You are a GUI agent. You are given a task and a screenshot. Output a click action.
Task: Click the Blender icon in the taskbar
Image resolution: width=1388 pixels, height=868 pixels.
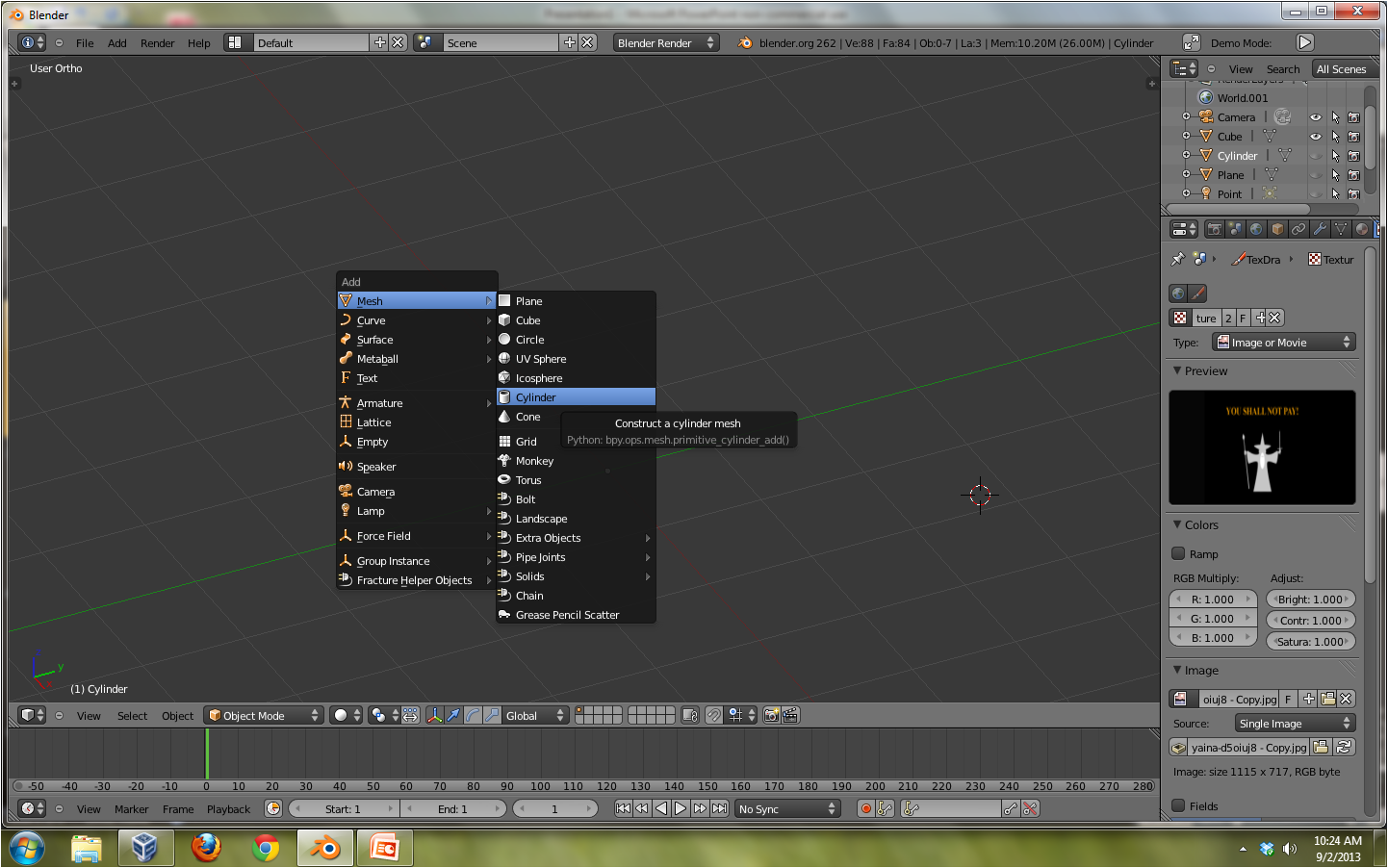click(x=326, y=848)
